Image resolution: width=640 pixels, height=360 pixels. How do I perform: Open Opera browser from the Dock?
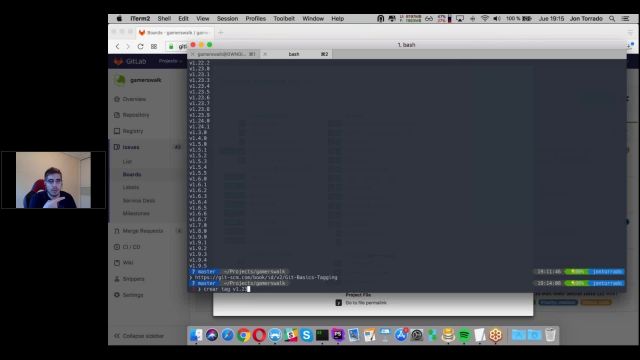click(x=259, y=335)
